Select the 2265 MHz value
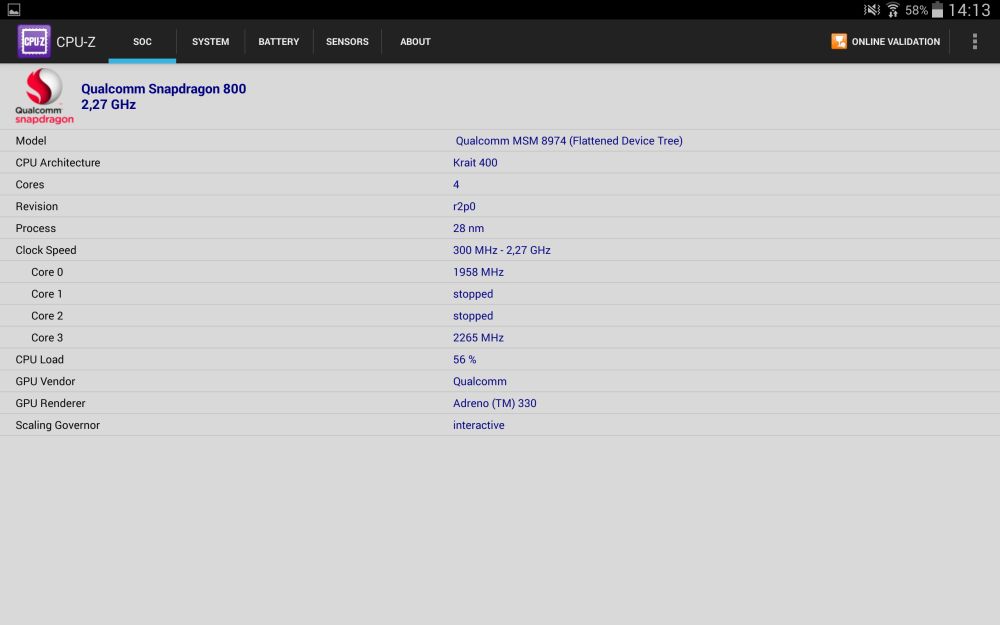Image resolution: width=1000 pixels, height=625 pixels. click(478, 338)
